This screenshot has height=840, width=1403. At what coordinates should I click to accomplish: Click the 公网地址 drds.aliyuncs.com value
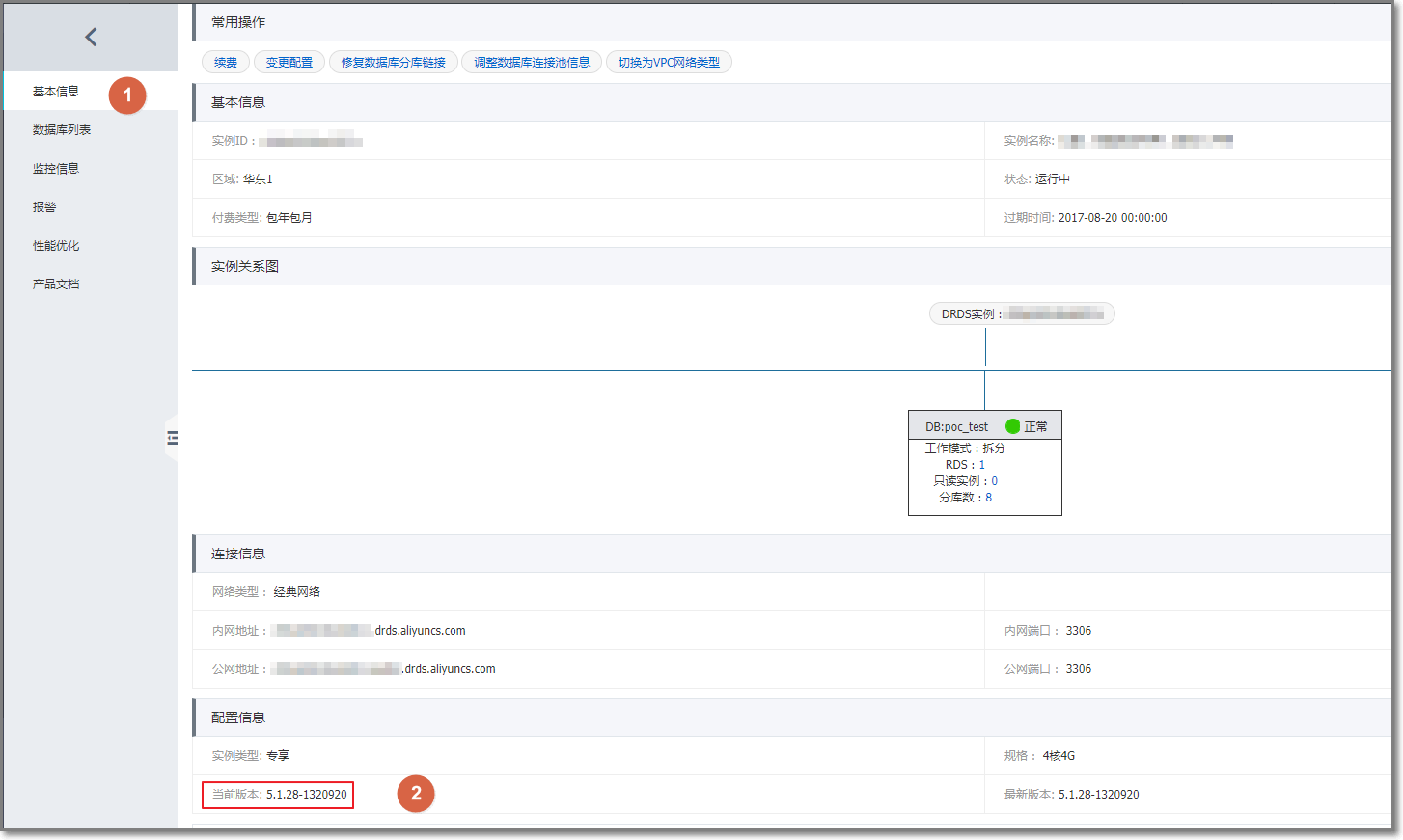coord(385,669)
